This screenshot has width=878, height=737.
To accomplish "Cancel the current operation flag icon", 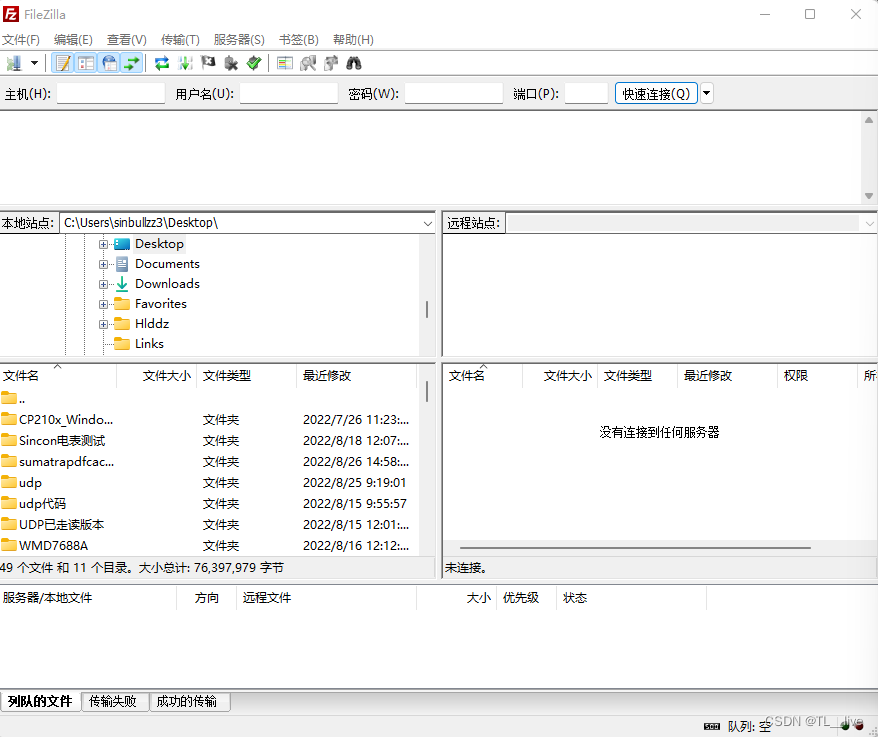I will [208, 63].
